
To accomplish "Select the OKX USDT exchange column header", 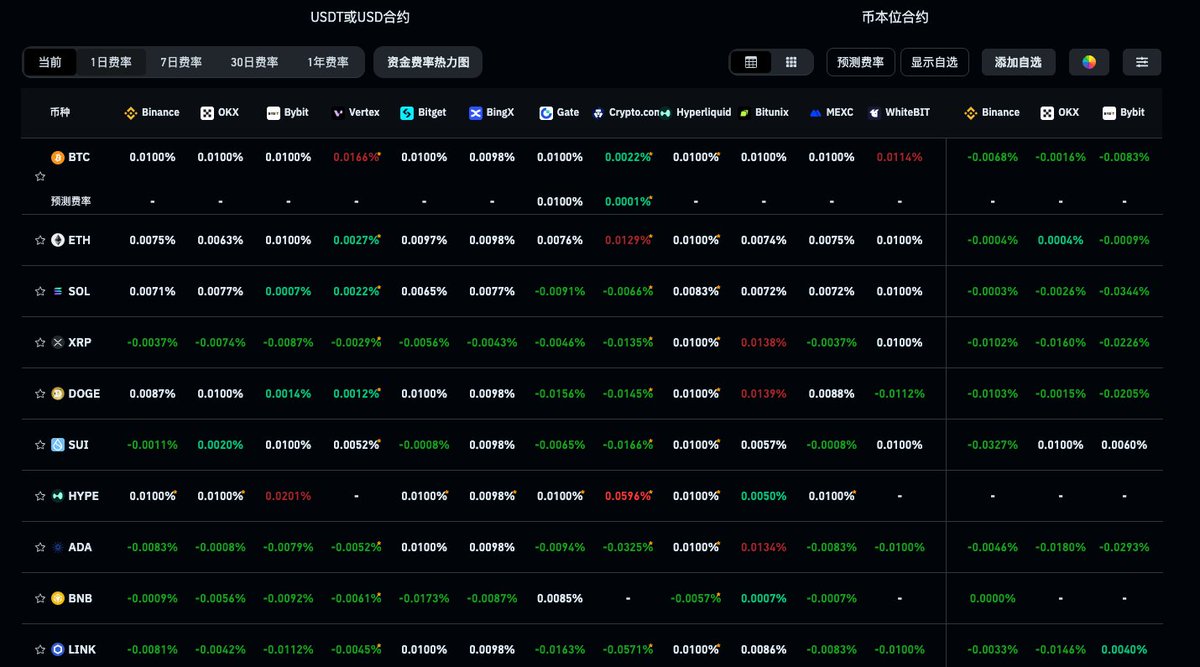I will pyautogui.click(x=220, y=113).
